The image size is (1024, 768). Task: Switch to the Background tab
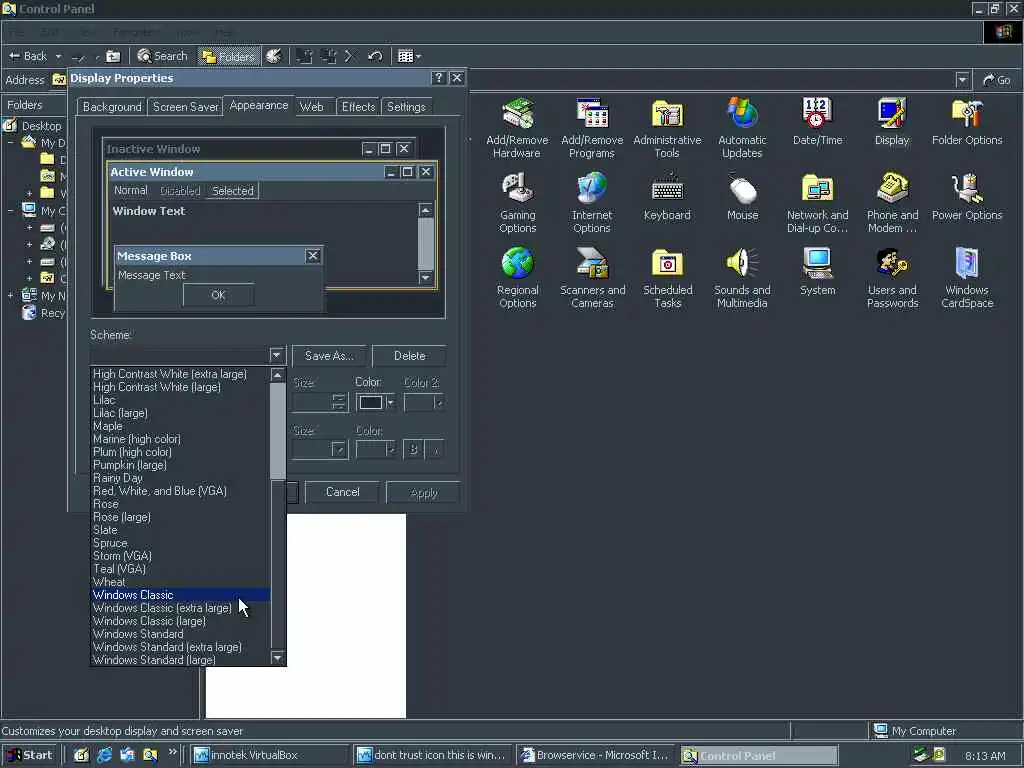(112, 106)
